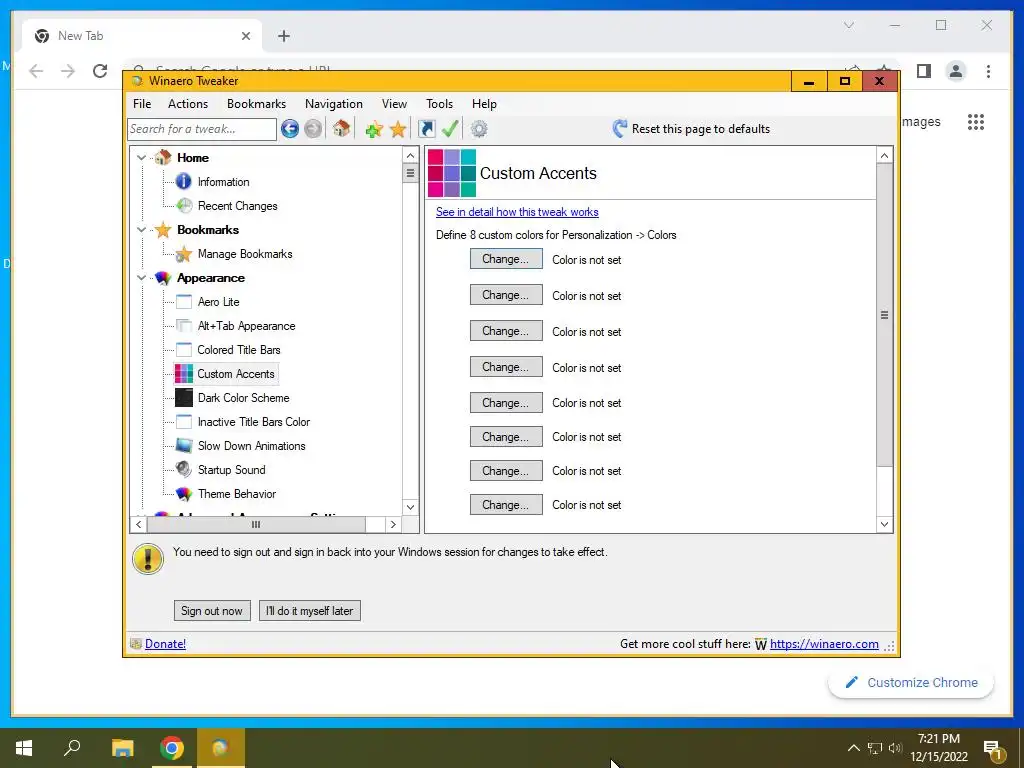This screenshot has width=1024, height=768.
Task: Click the seventh Change... color button
Action: click(x=506, y=471)
